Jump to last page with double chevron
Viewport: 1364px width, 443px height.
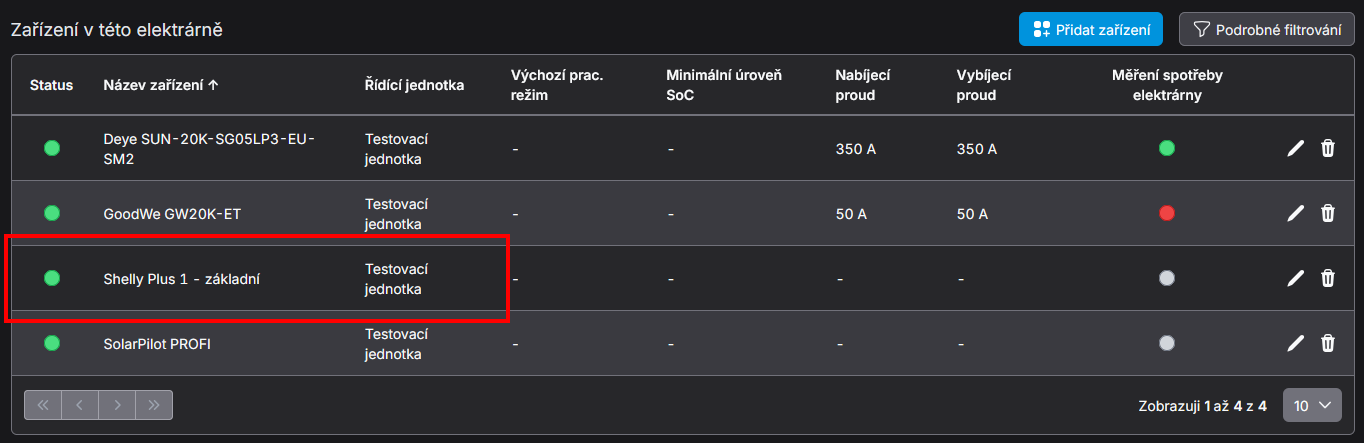pyautogui.click(x=154, y=405)
